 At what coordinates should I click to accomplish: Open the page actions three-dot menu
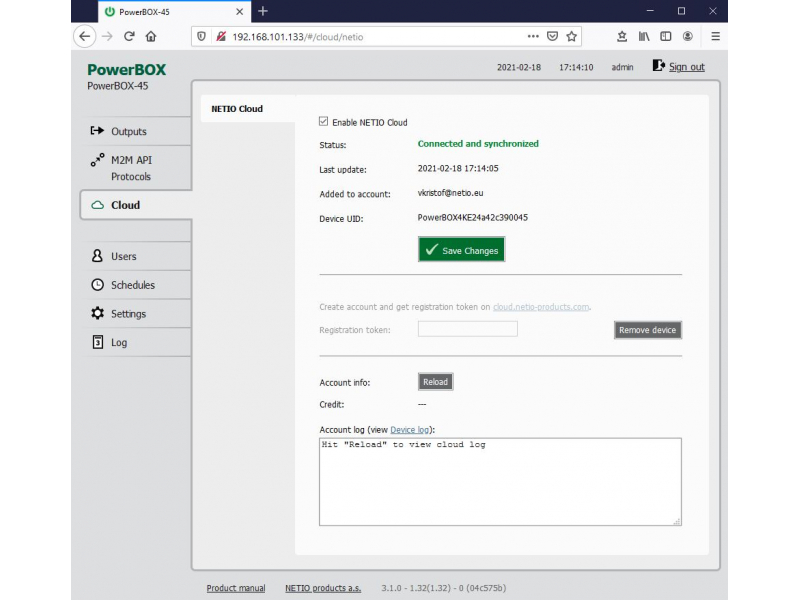(533, 36)
